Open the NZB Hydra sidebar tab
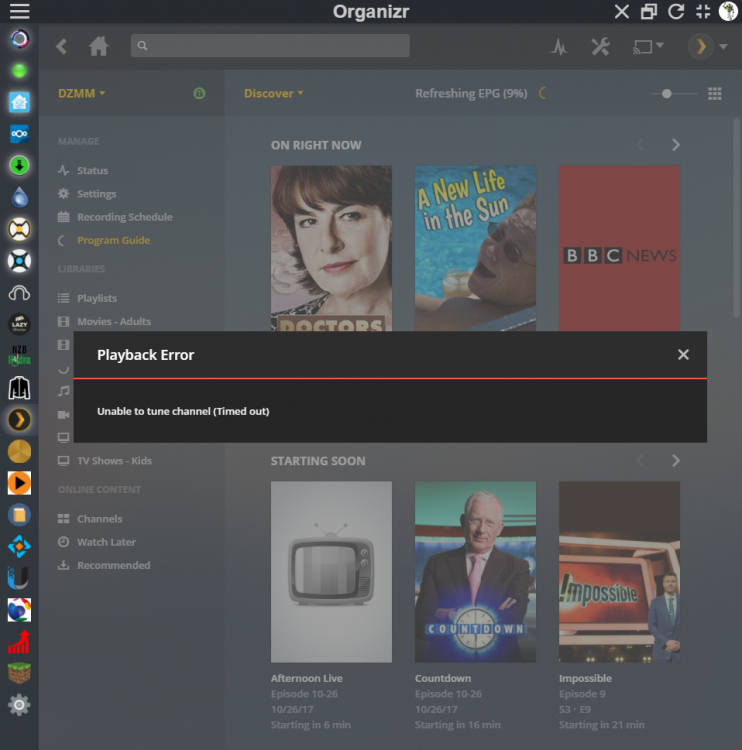742x750 pixels. (19, 356)
